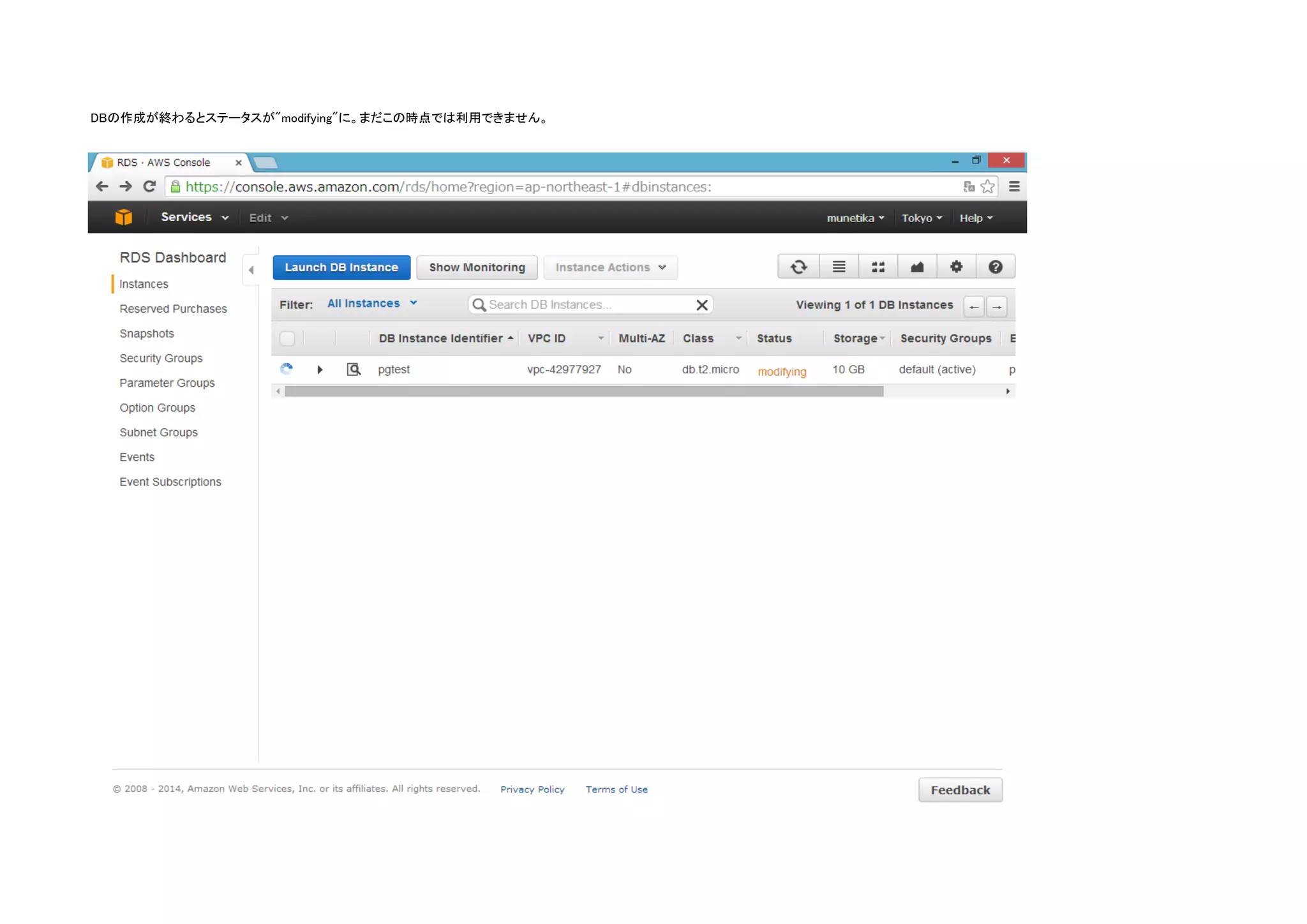Click the default (active) security group cell
Viewport: 1307px width, 924px height.
(x=937, y=369)
